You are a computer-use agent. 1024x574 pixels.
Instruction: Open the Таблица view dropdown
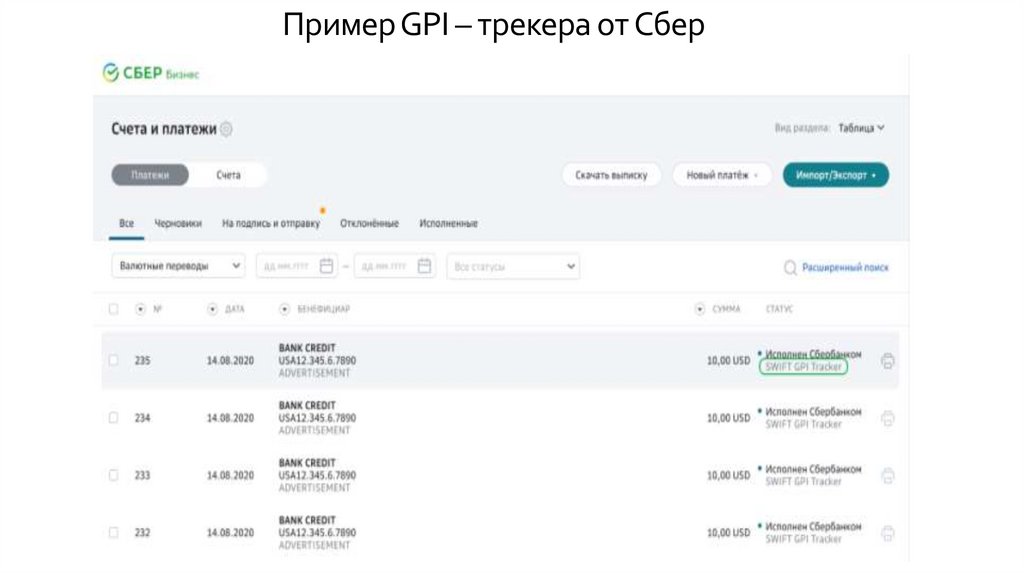[861, 128]
